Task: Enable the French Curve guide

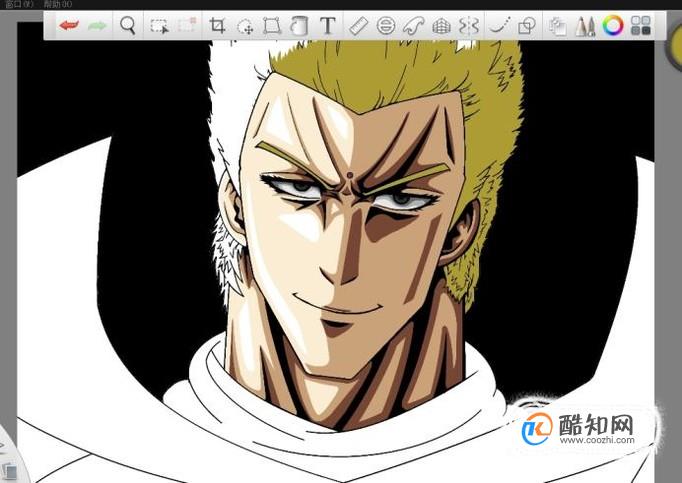Action: 413,26
